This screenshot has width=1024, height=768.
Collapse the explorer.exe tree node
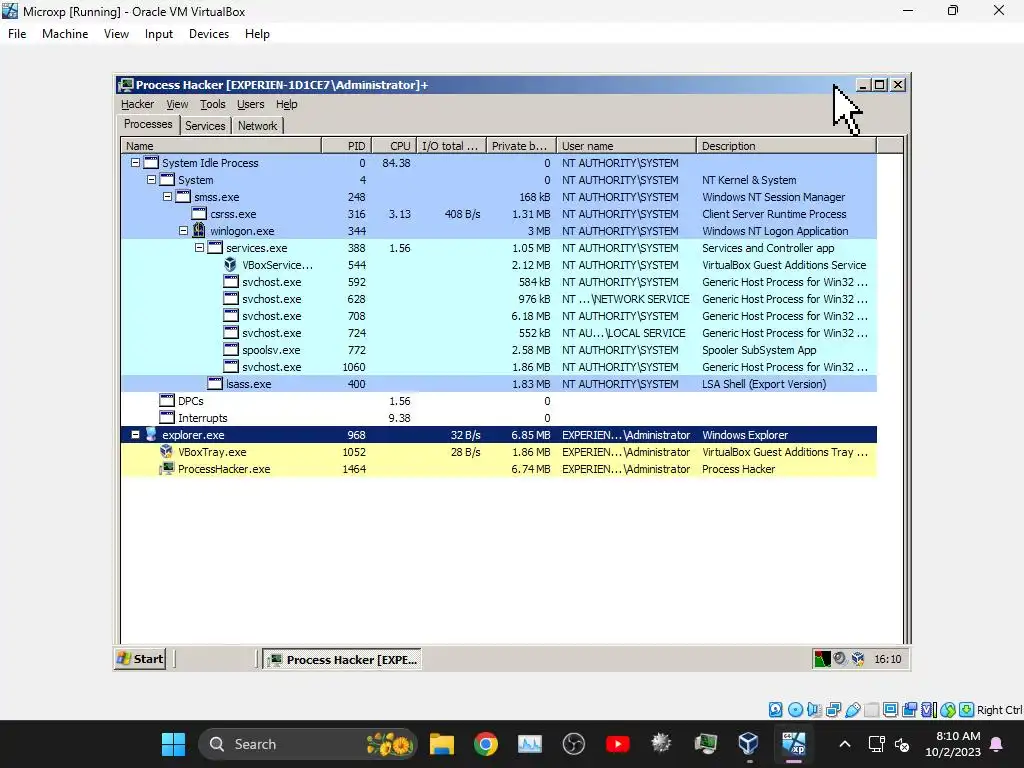coord(135,434)
